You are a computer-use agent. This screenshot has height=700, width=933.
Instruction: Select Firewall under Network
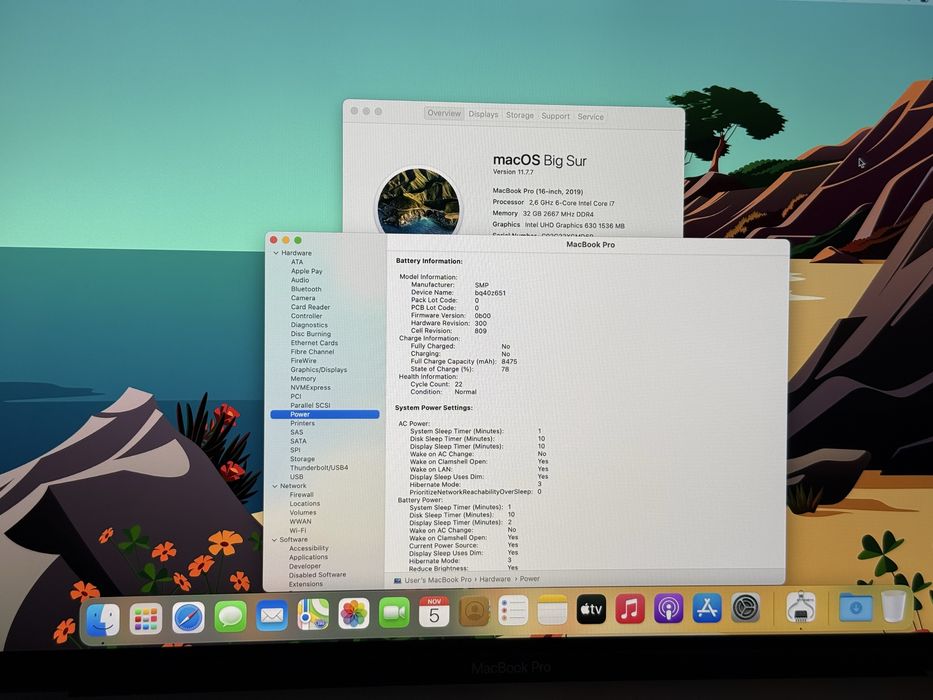pos(301,494)
